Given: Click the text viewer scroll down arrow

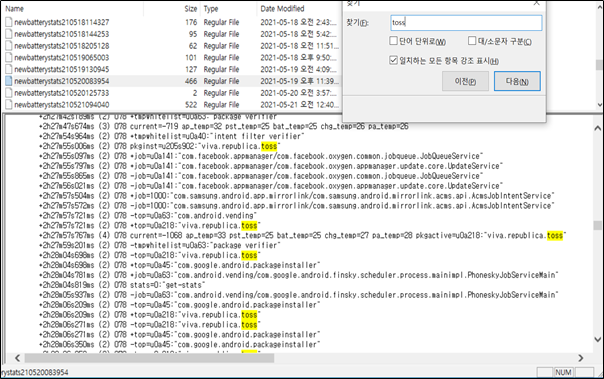Looking at the screenshot, I should 597,339.
